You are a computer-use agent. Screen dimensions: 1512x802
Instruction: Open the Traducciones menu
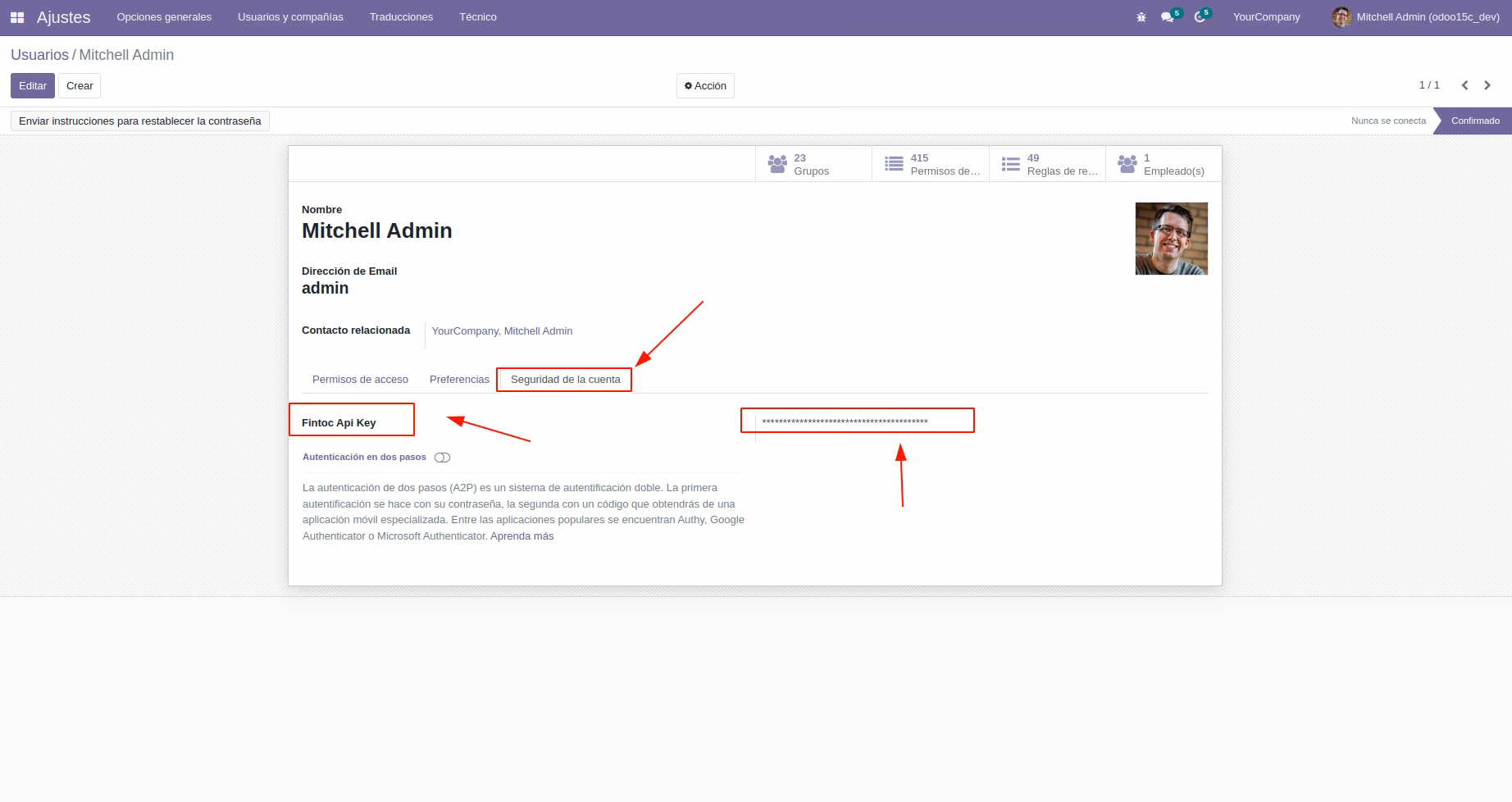click(401, 17)
